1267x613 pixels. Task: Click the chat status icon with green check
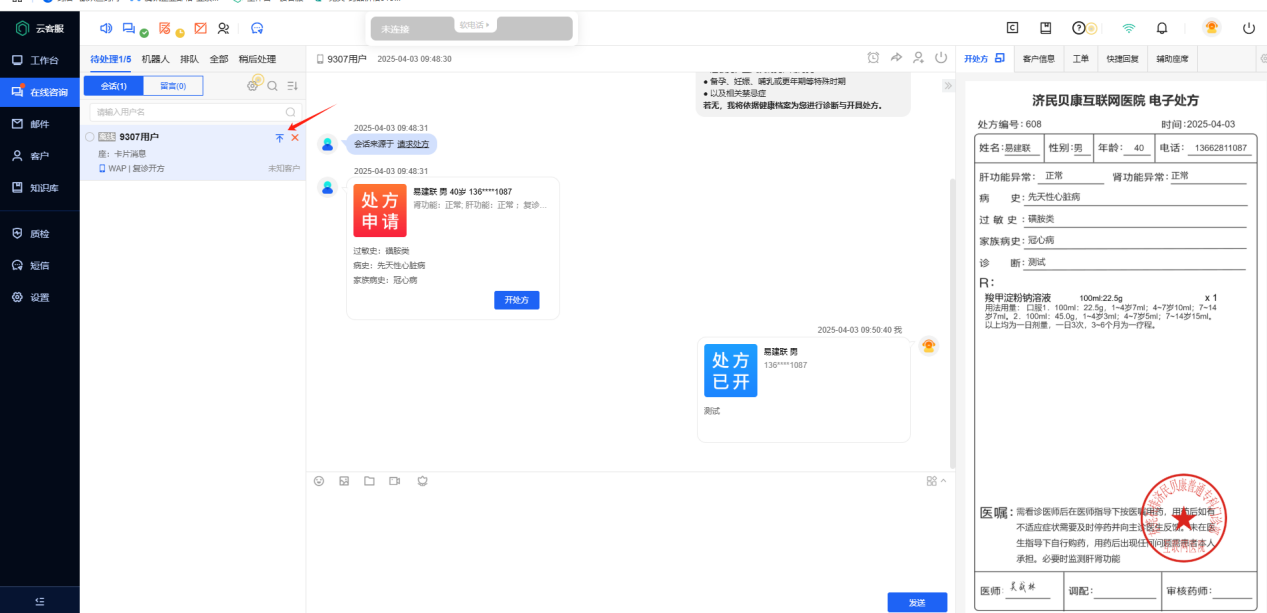click(130, 28)
